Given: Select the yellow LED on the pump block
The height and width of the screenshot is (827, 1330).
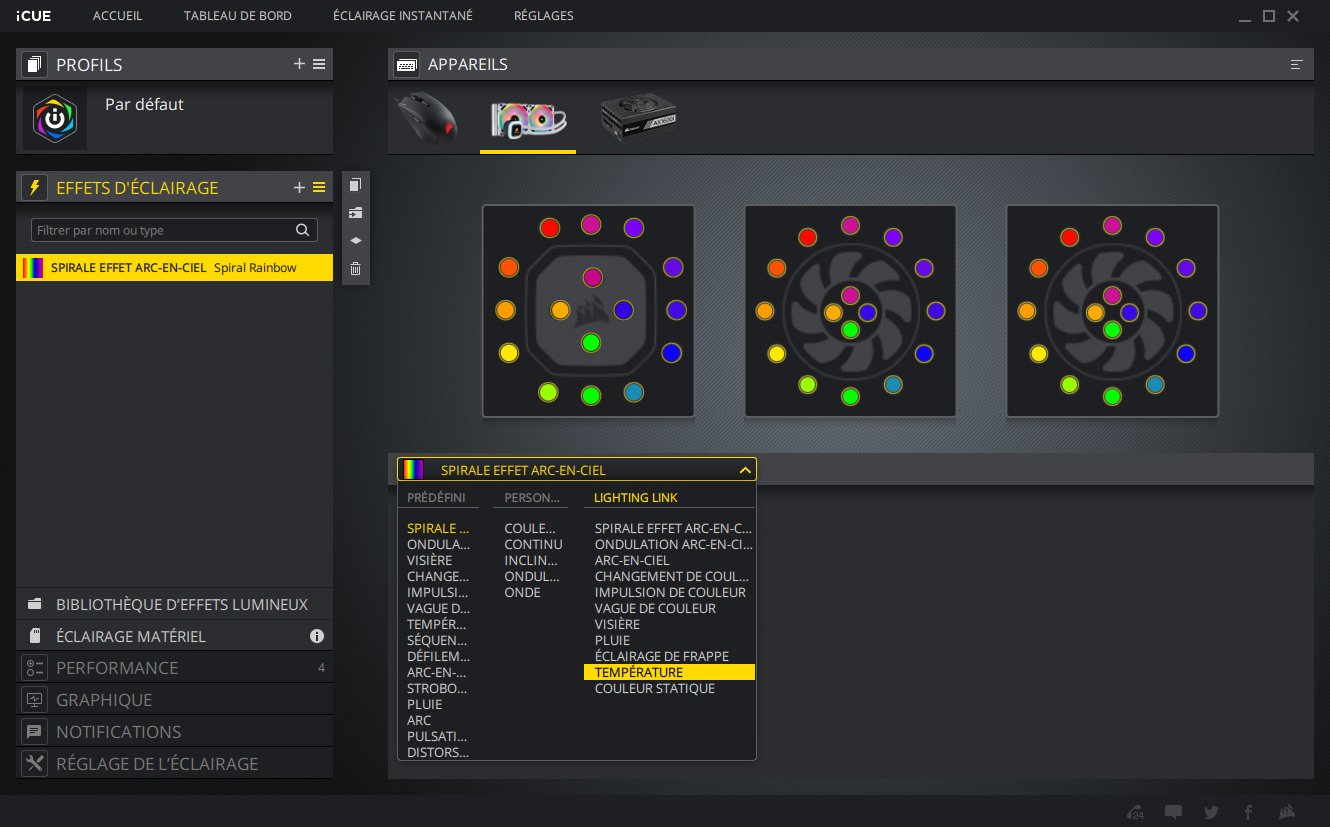Looking at the screenshot, I should [509, 352].
